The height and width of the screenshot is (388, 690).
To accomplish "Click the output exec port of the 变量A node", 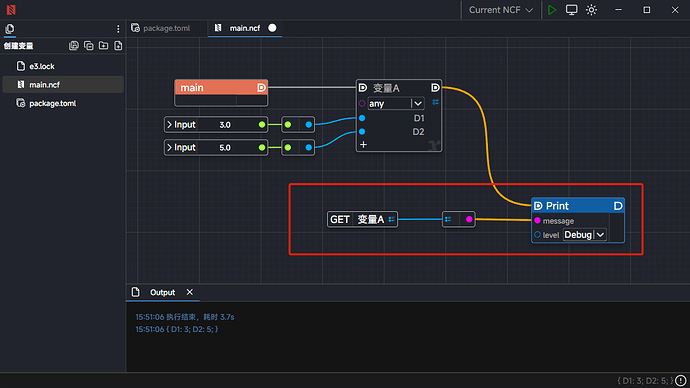I will pos(435,88).
